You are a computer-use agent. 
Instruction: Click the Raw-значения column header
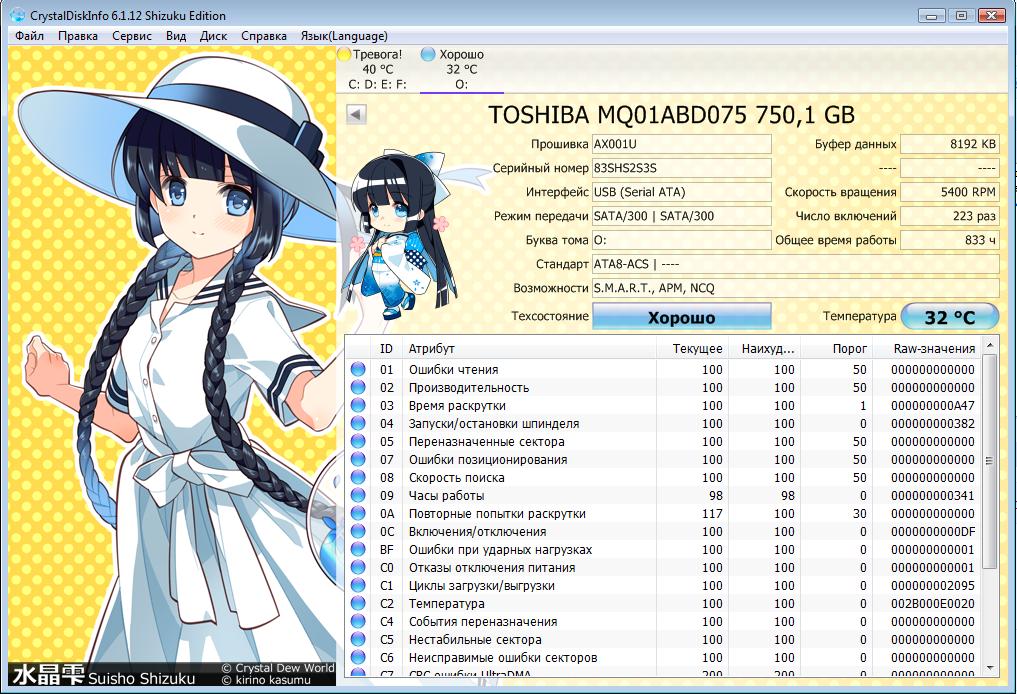coord(927,348)
